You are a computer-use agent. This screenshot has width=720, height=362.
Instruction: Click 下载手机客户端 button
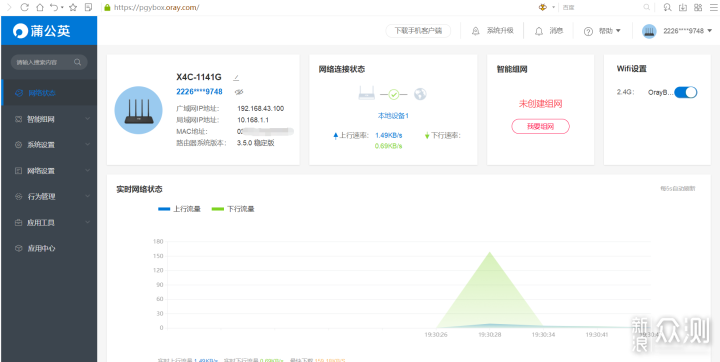[x=418, y=31]
